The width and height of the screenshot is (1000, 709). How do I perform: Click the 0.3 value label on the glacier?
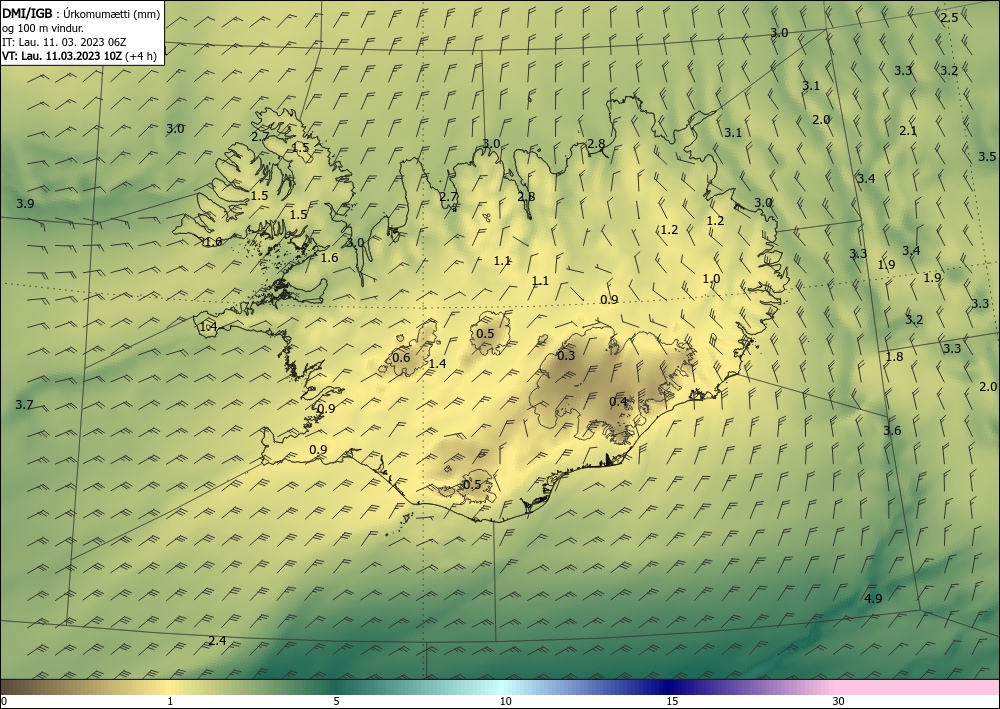(x=566, y=356)
